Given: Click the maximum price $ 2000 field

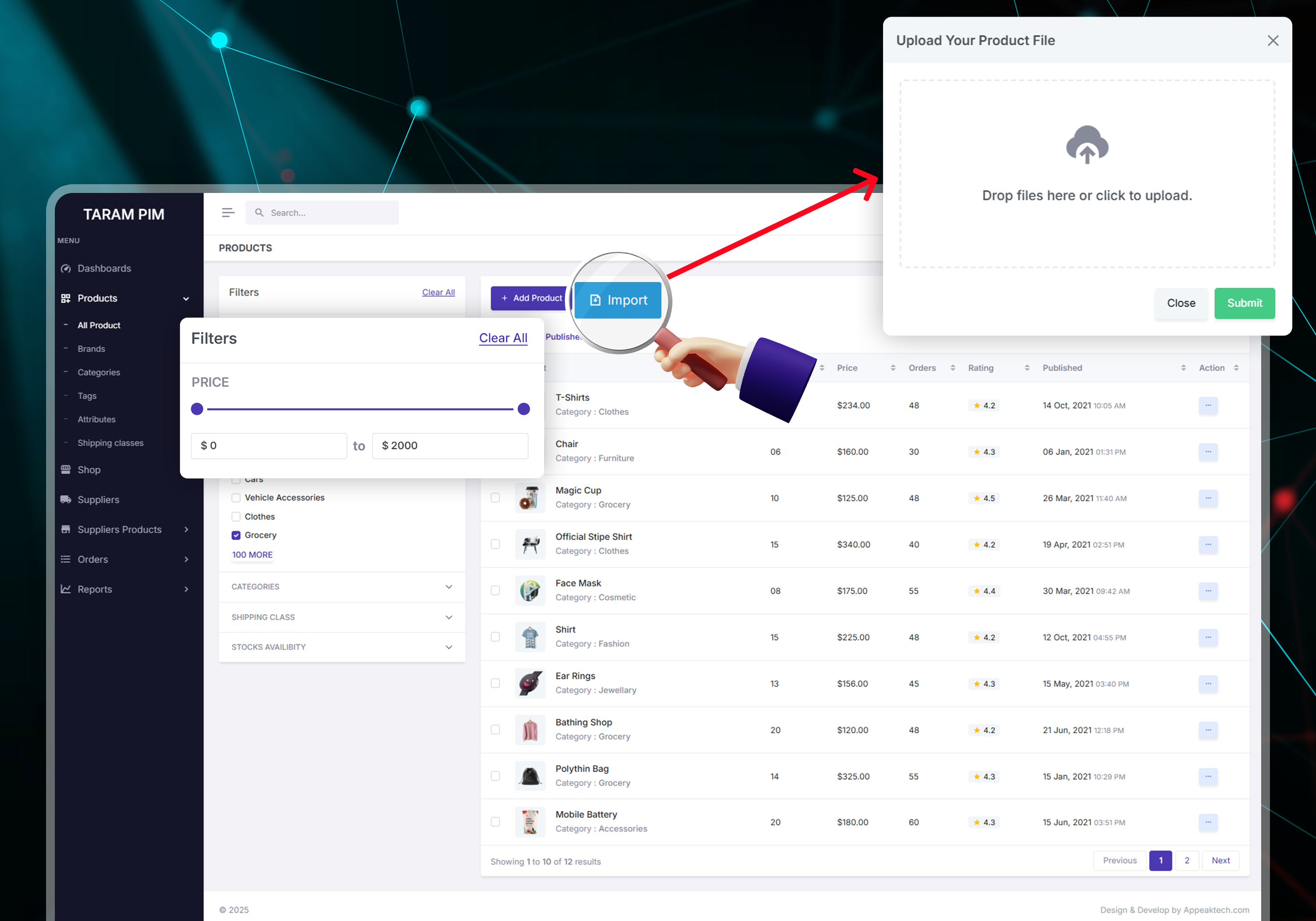Looking at the screenshot, I should 450,445.
